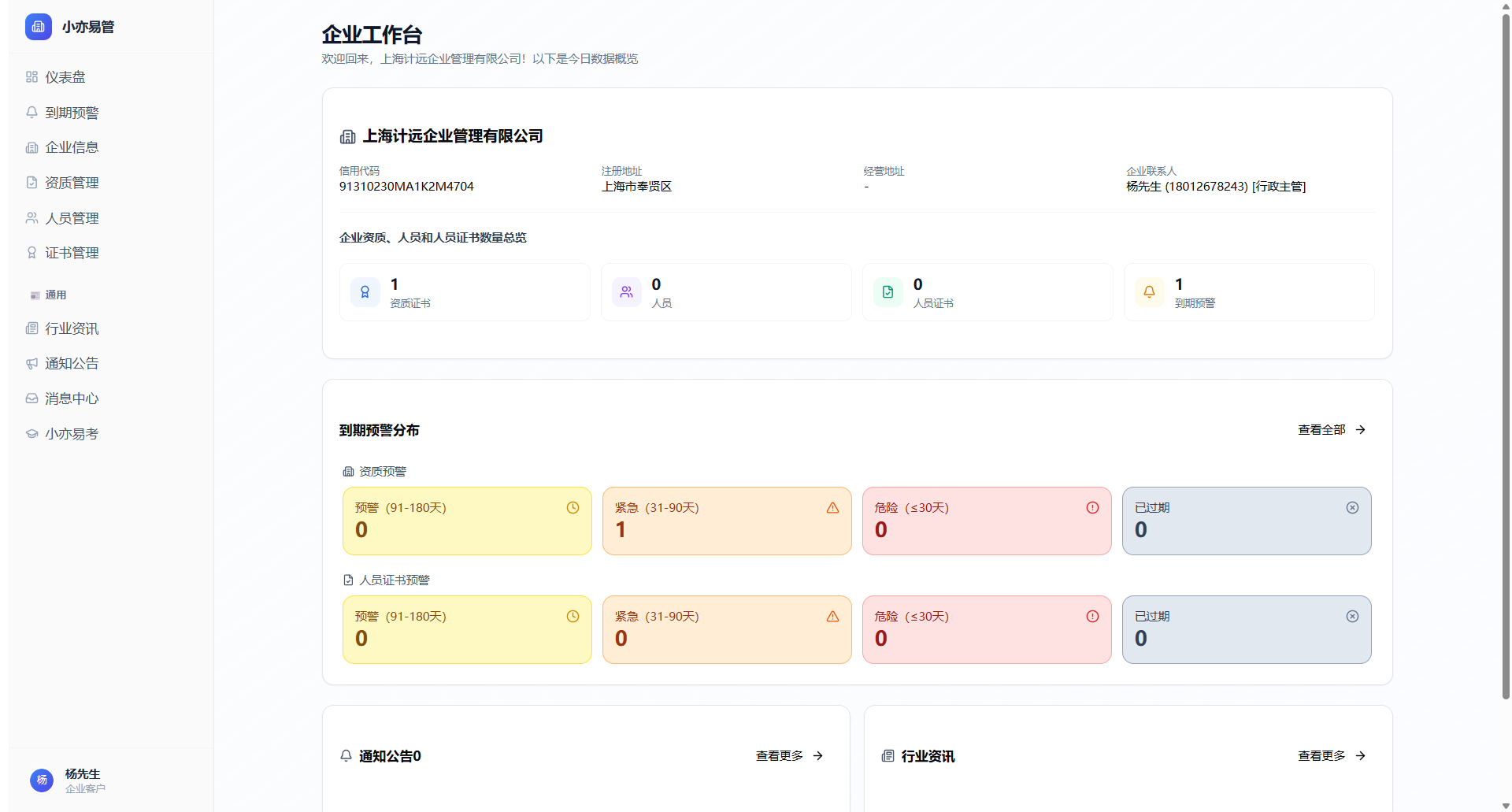Click the 企业信息 building icon in the sidebar

(x=31, y=147)
